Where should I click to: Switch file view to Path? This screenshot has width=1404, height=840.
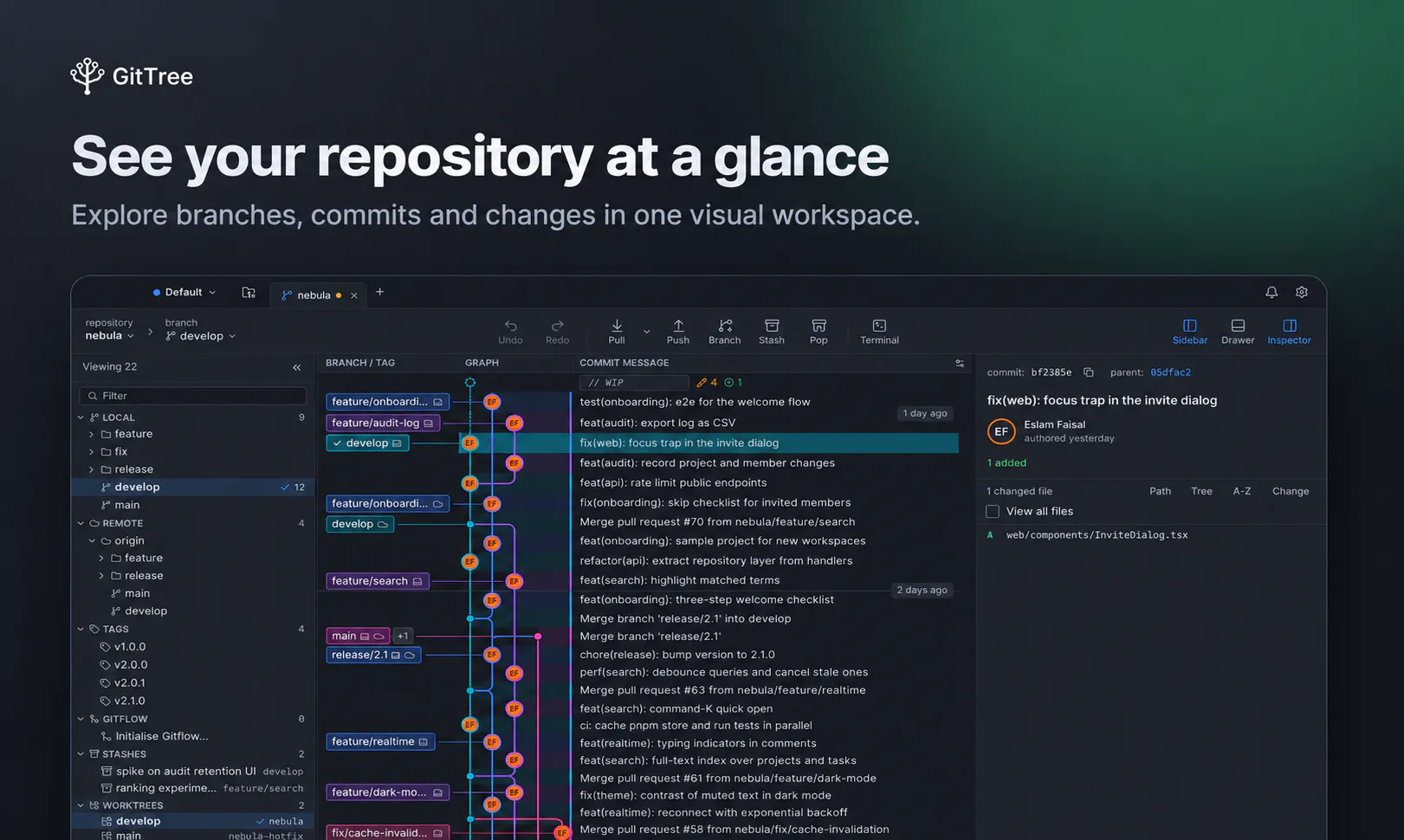1160,491
